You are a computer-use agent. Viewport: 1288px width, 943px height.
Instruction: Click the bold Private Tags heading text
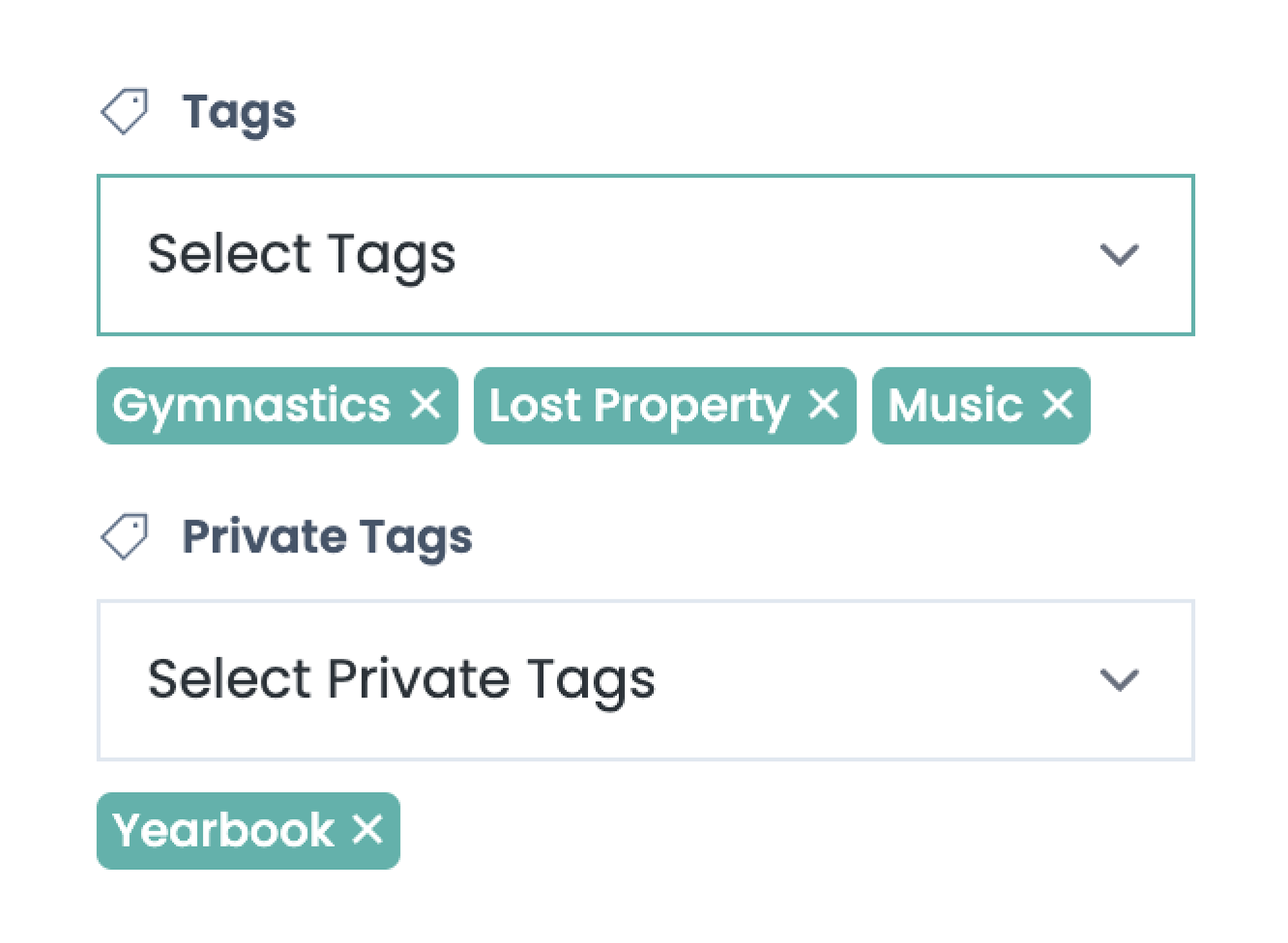click(327, 537)
